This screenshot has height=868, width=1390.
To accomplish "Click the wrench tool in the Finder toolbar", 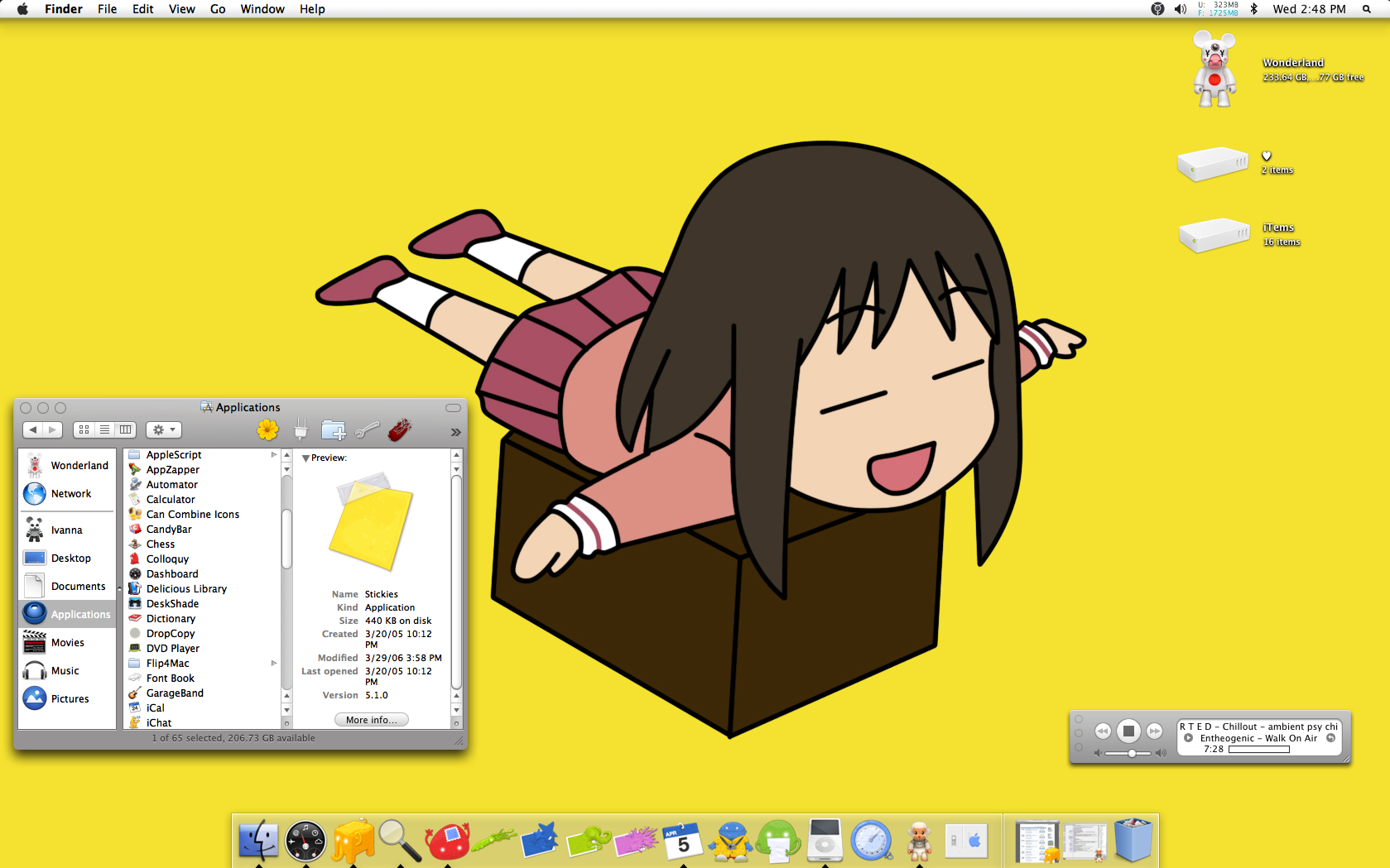I will coord(367,429).
